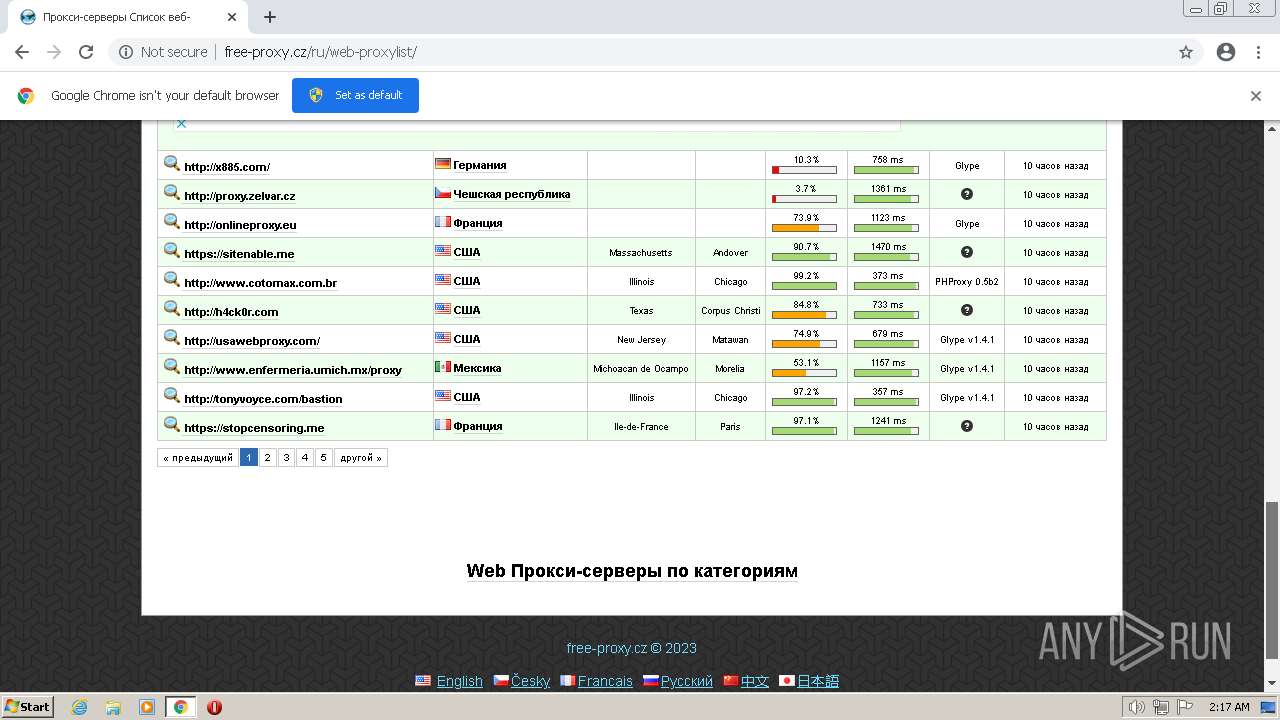Open the http://onlineproxy.eu link
Image resolution: width=1280 pixels, height=720 pixels.
coord(240,225)
